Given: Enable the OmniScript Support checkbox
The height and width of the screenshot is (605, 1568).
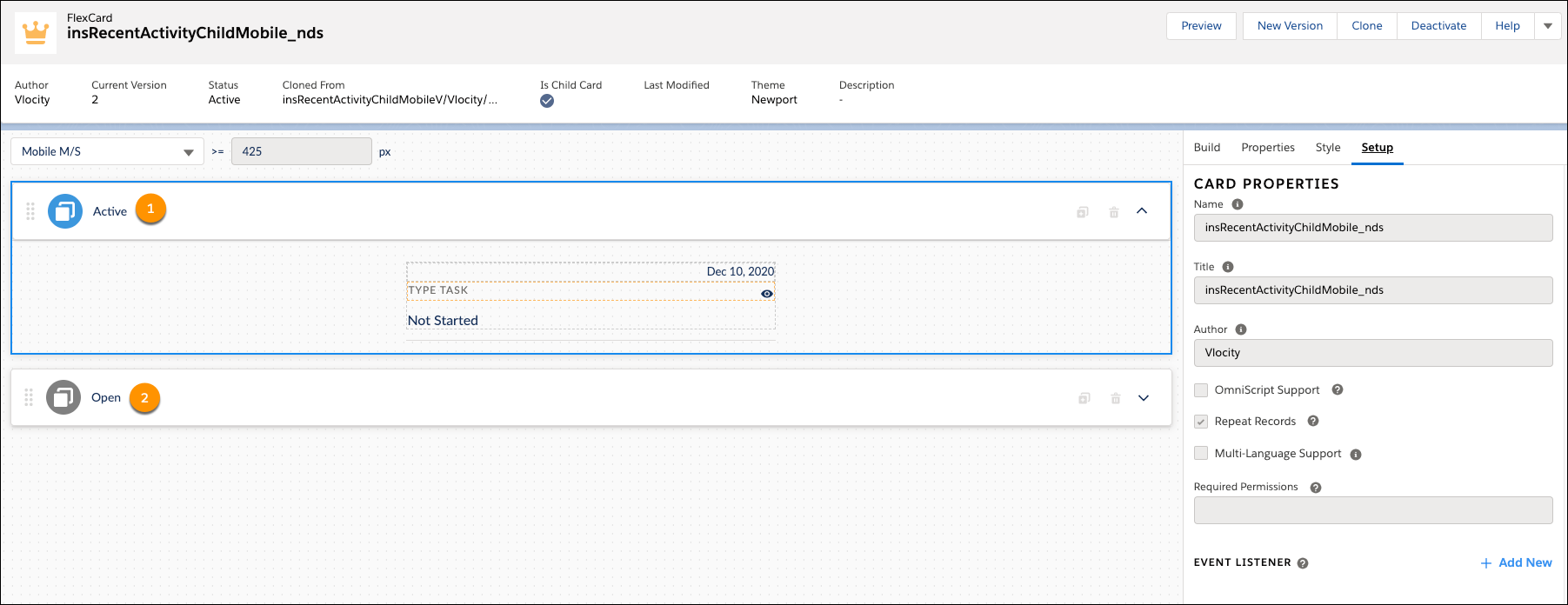Looking at the screenshot, I should pyautogui.click(x=1201, y=390).
